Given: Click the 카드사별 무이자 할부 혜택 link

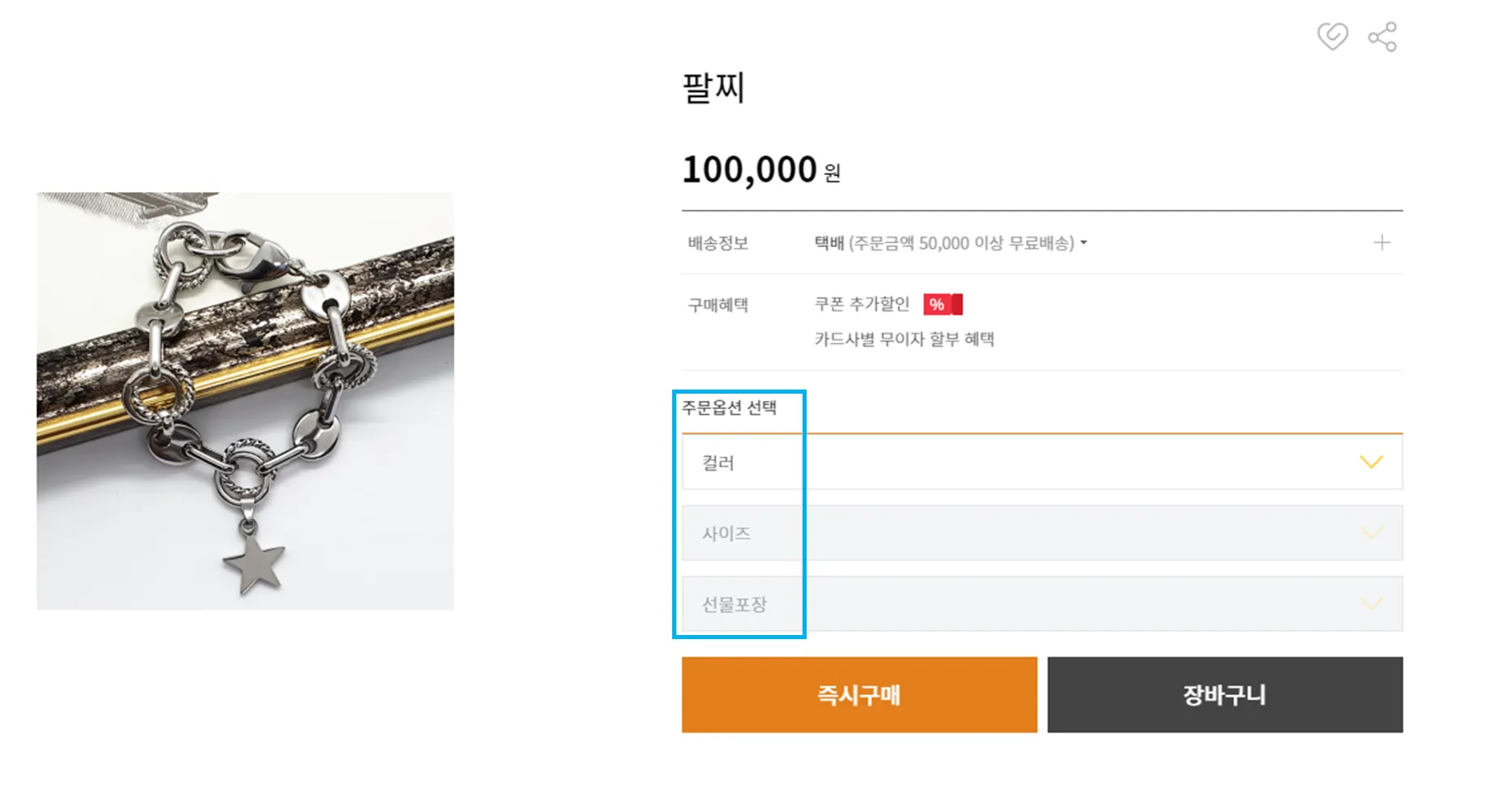Looking at the screenshot, I should pyautogui.click(x=904, y=339).
